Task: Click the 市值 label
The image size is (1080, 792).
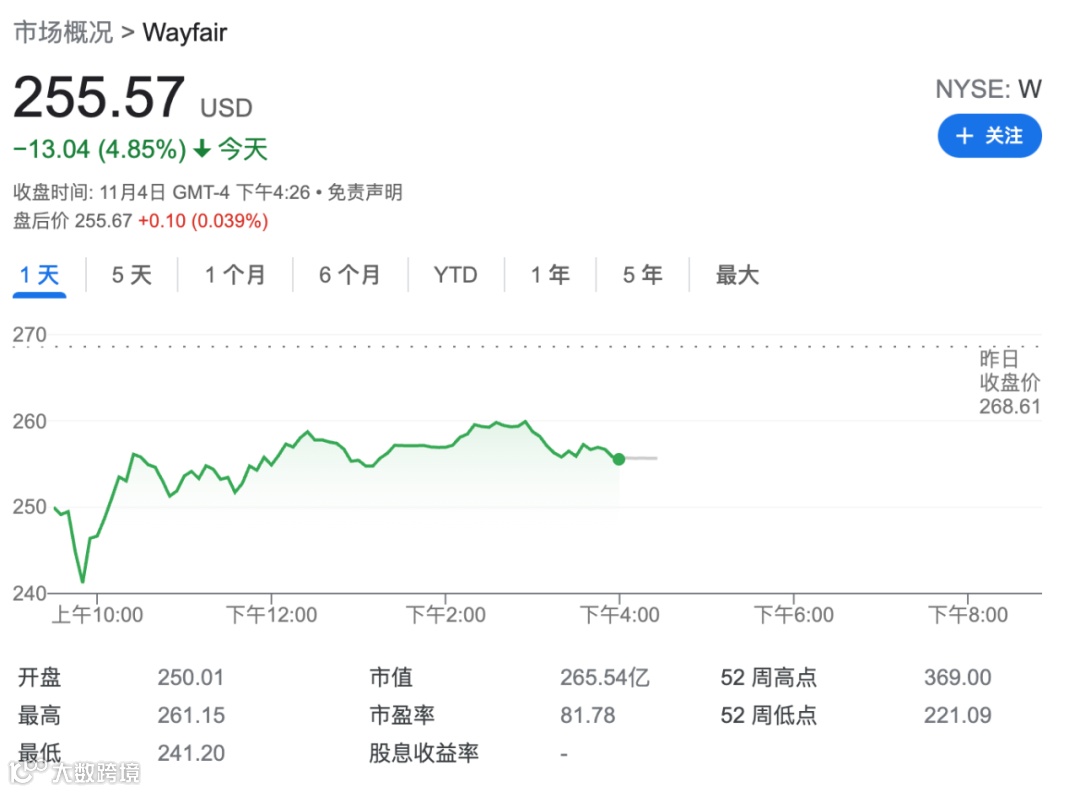Action: 391,678
